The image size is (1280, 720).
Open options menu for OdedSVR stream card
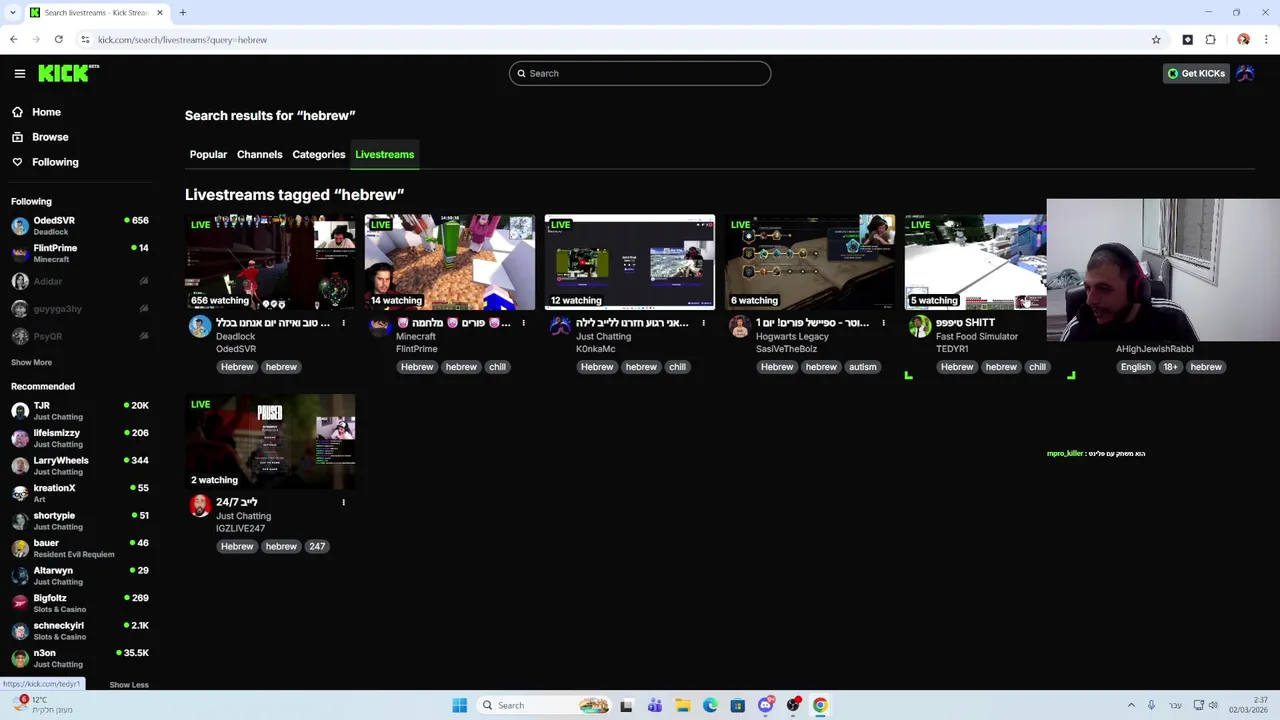coord(343,323)
